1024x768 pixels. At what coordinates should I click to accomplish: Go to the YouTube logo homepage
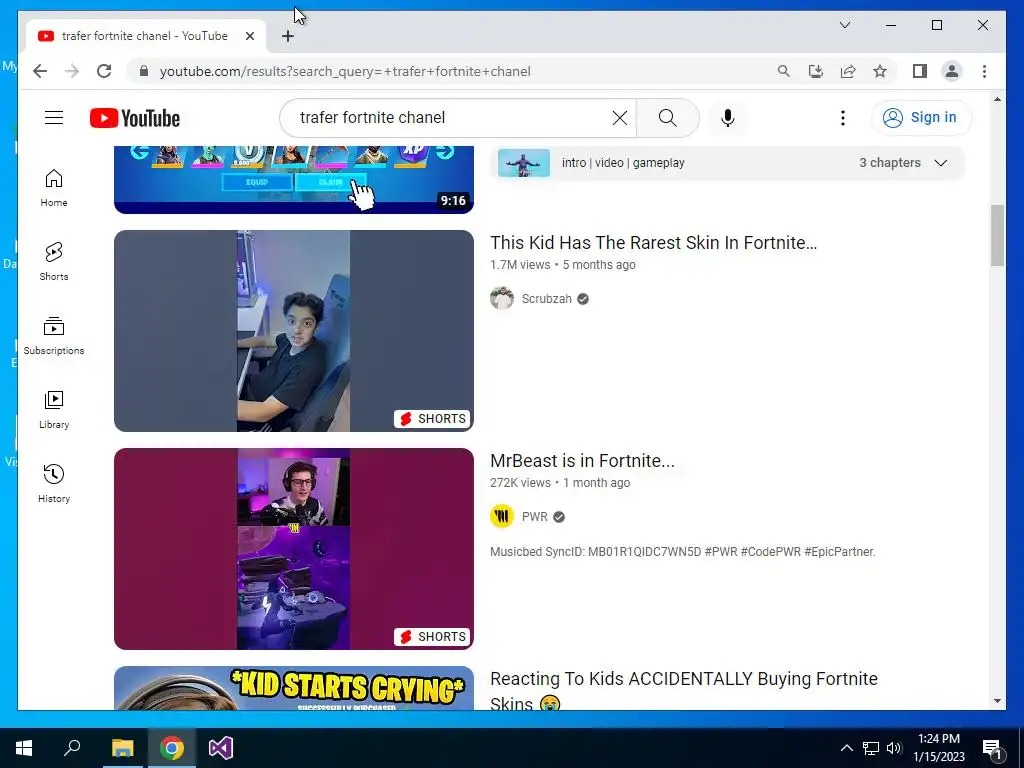[135, 118]
